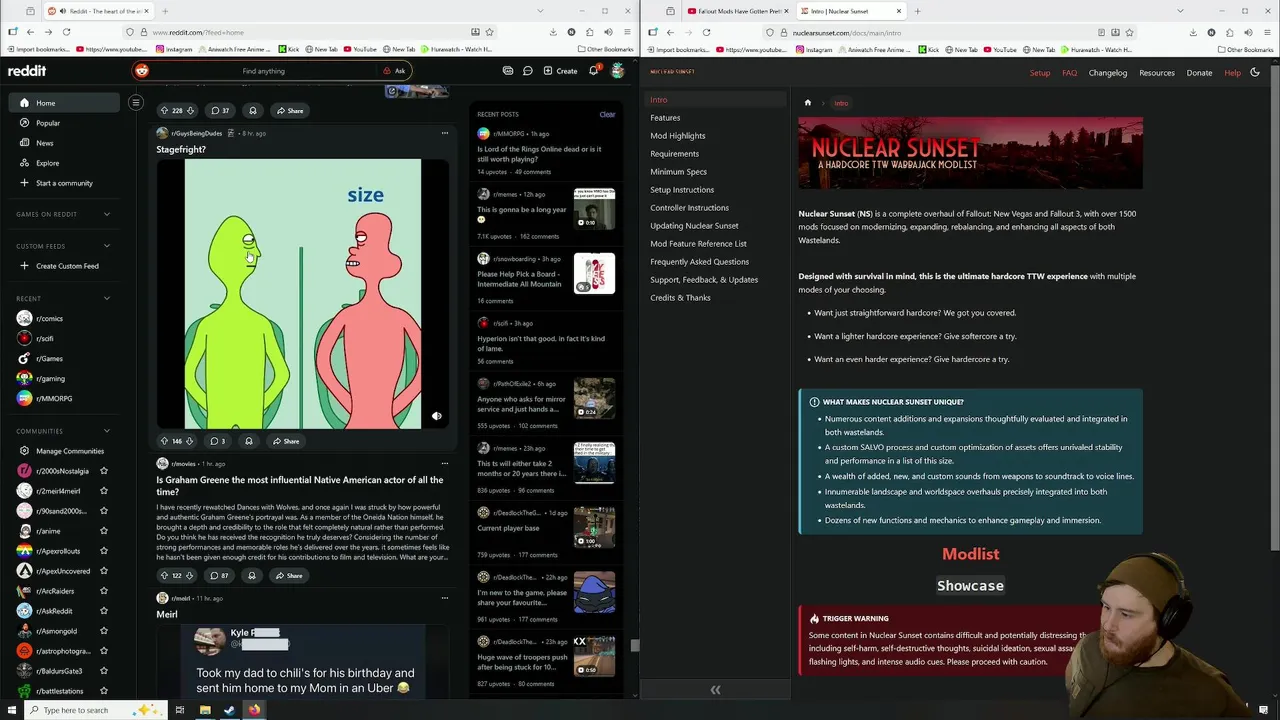Open Steam from the Windows taskbar
The image size is (1280, 720).
[x=229, y=710]
